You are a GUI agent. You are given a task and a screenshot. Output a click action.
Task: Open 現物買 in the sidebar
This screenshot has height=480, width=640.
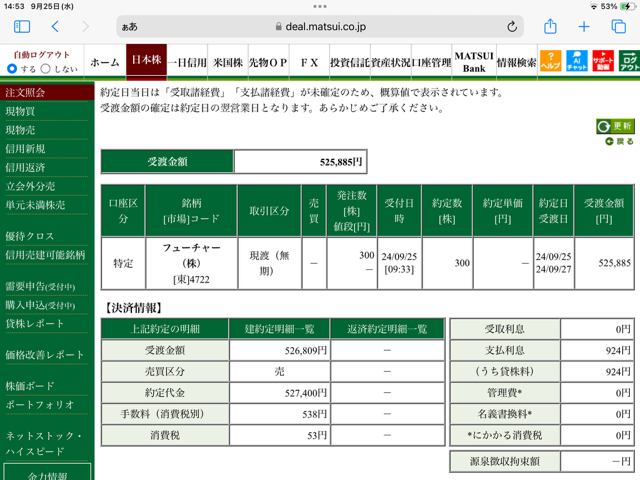pos(20,111)
